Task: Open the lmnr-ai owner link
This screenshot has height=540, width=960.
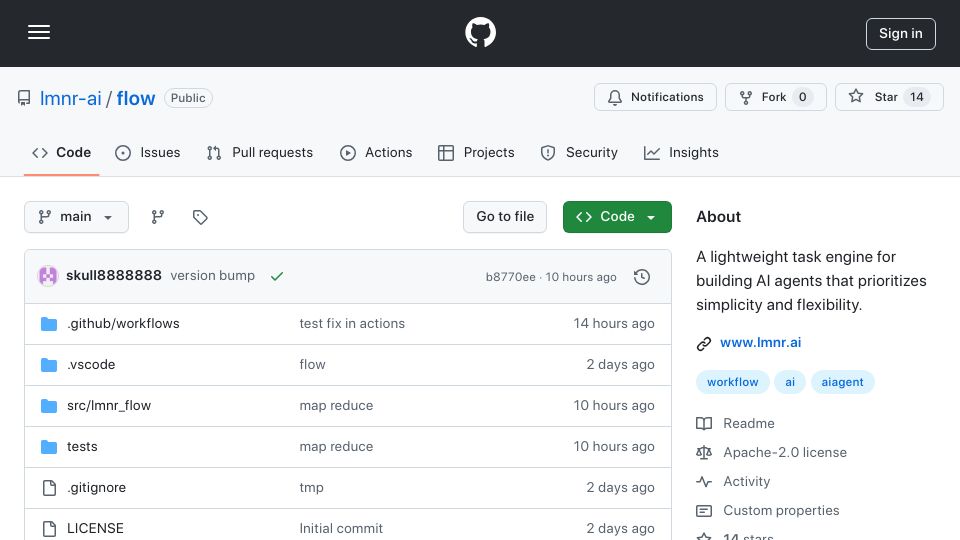Action: coord(70,98)
